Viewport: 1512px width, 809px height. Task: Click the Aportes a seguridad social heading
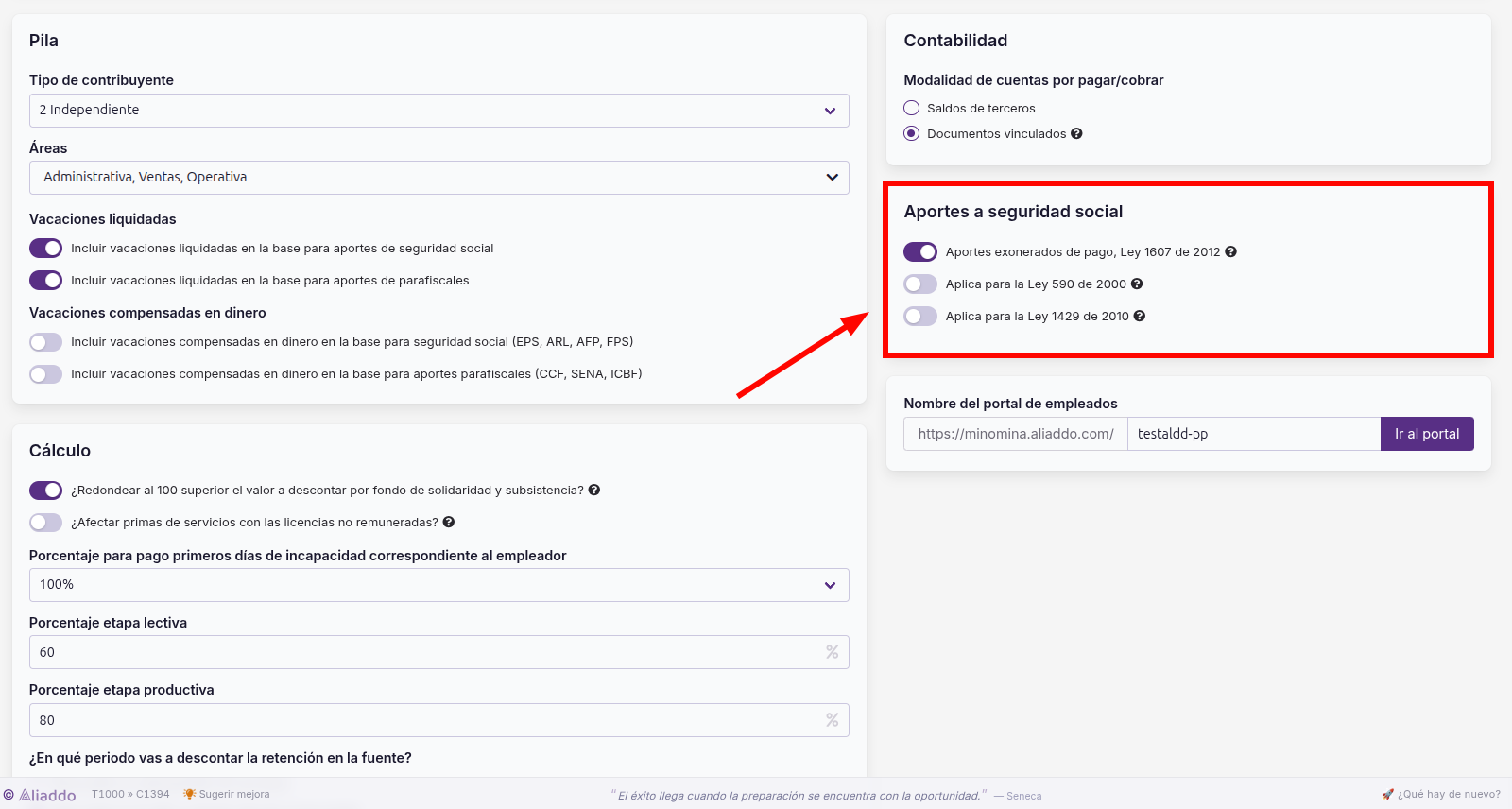coord(1013,212)
